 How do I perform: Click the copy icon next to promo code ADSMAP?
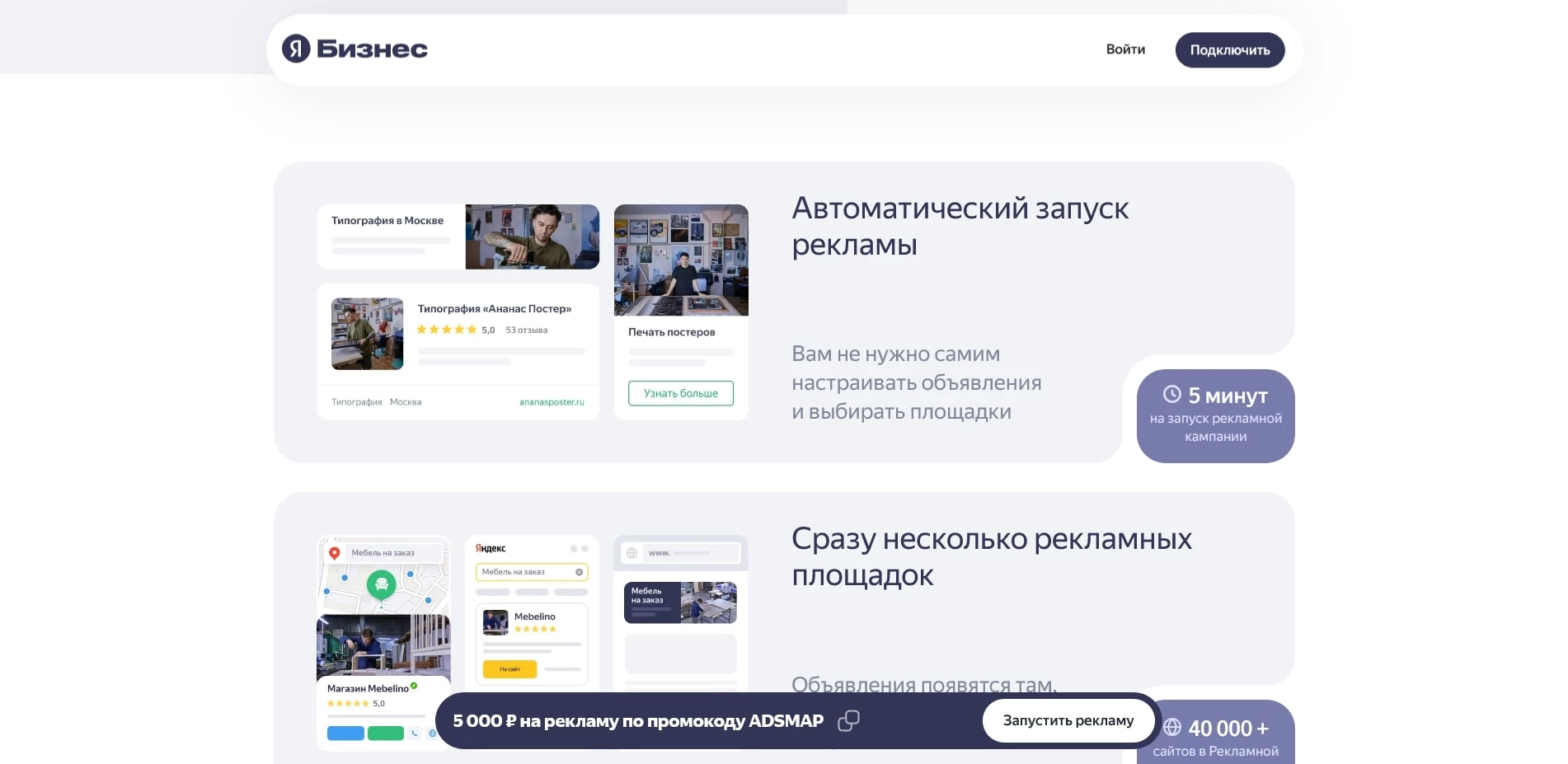(848, 720)
